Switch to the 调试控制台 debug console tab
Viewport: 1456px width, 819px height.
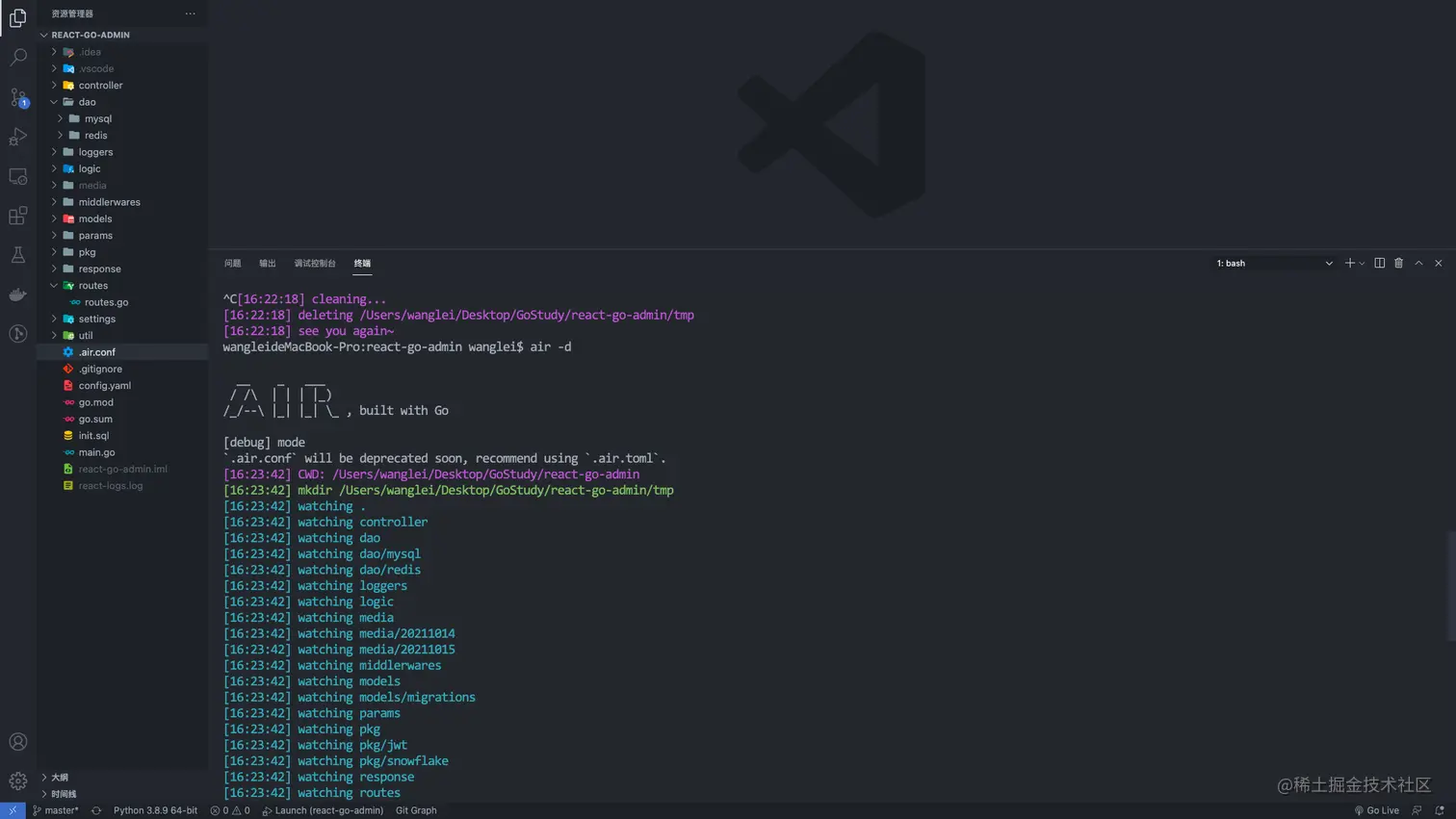coord(315,263)
